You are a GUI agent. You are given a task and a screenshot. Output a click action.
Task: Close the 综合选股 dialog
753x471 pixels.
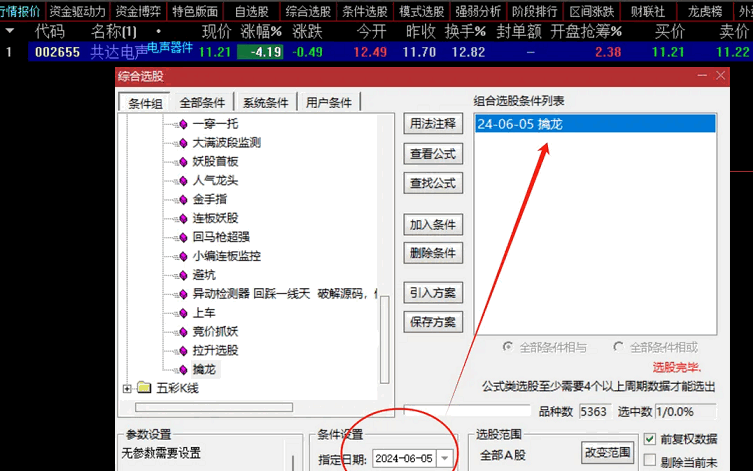720,75
